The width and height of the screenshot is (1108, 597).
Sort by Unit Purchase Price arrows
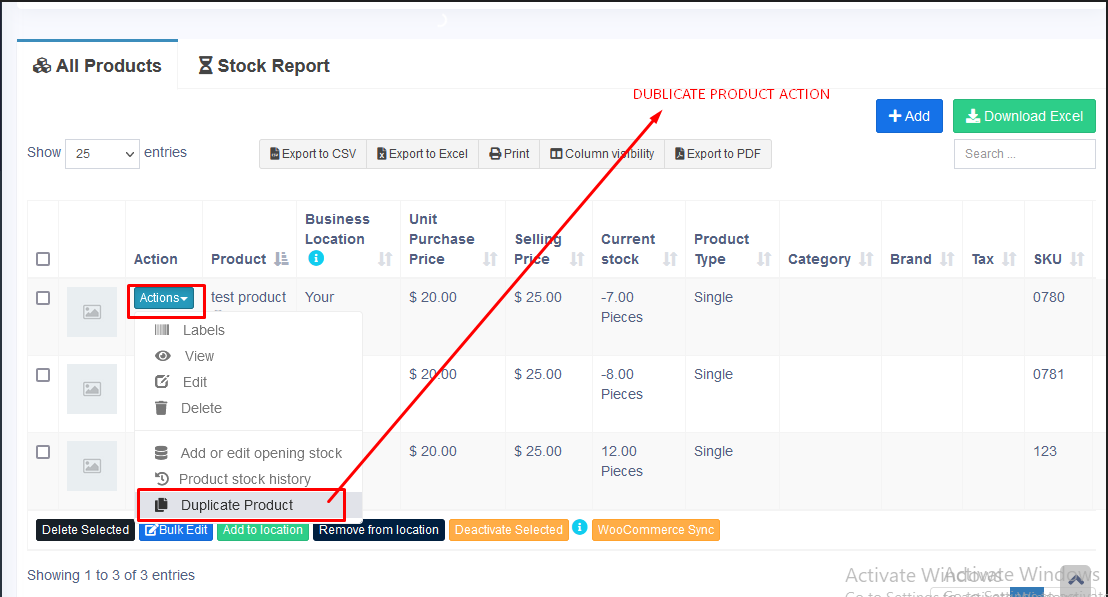490,259
